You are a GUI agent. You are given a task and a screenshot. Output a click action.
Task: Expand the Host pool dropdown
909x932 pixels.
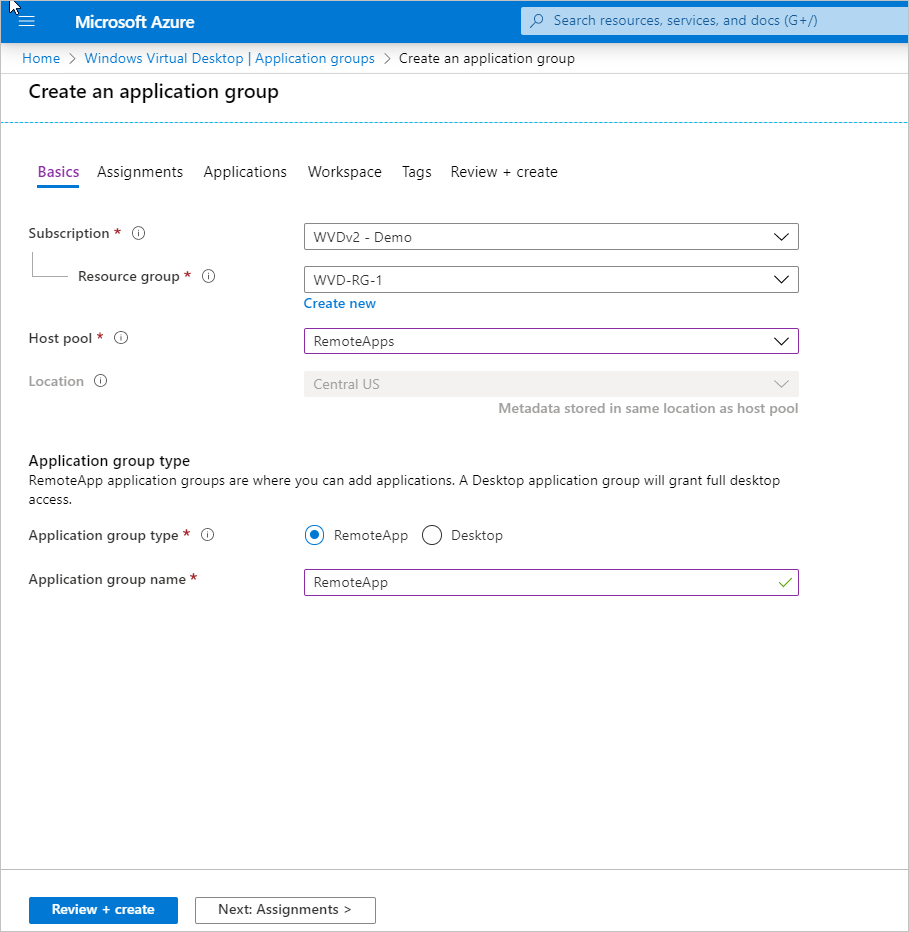[551, 341]
